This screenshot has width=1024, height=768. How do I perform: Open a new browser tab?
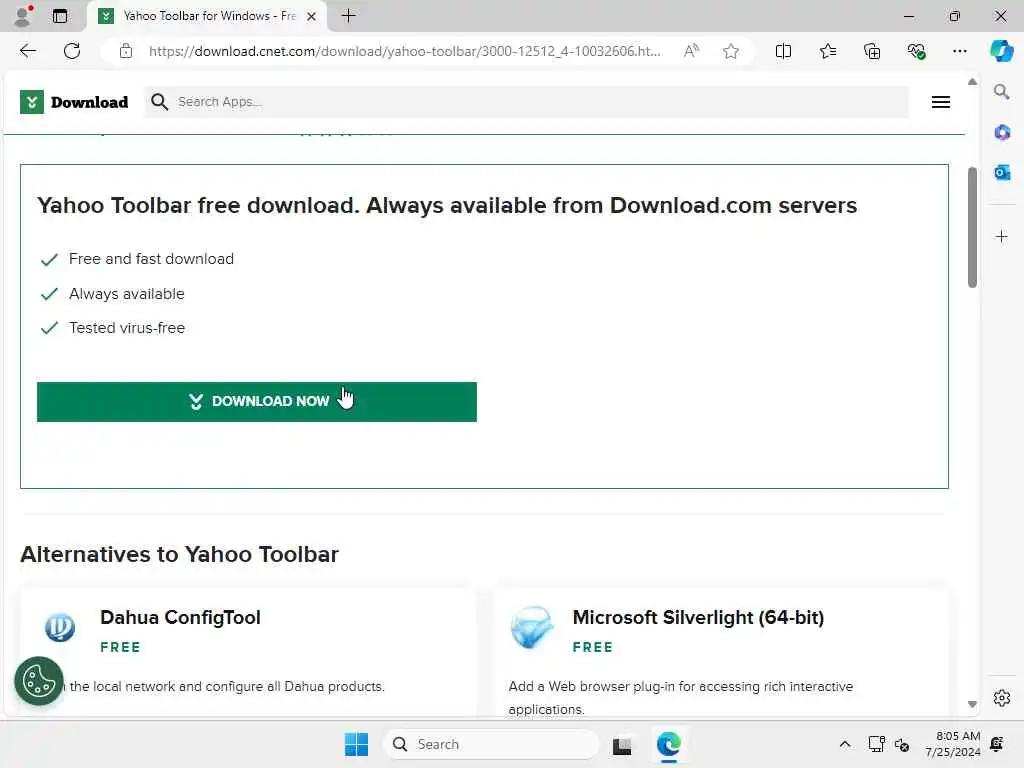[349, 16]
